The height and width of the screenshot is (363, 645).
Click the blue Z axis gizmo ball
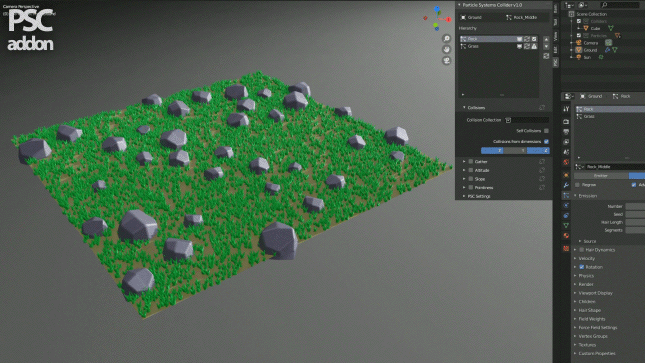click(x=437, y=9)
